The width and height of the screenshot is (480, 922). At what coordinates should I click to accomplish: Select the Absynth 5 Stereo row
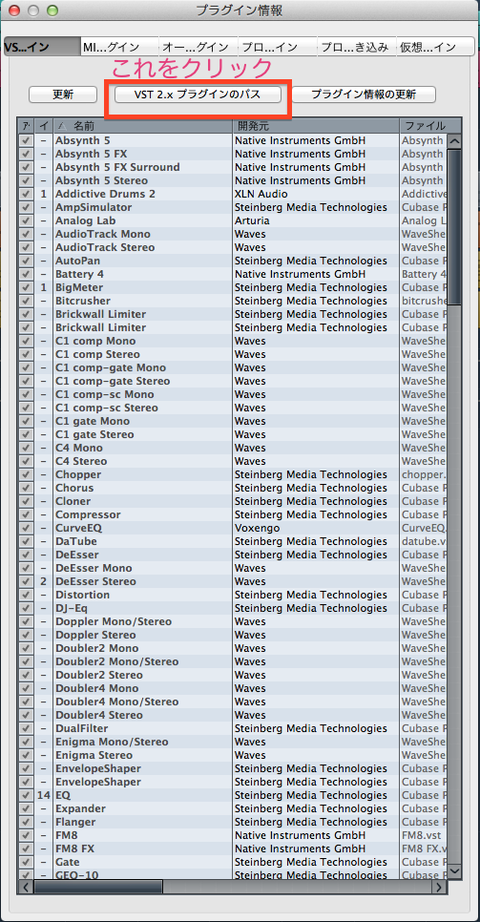pos(234,181)
